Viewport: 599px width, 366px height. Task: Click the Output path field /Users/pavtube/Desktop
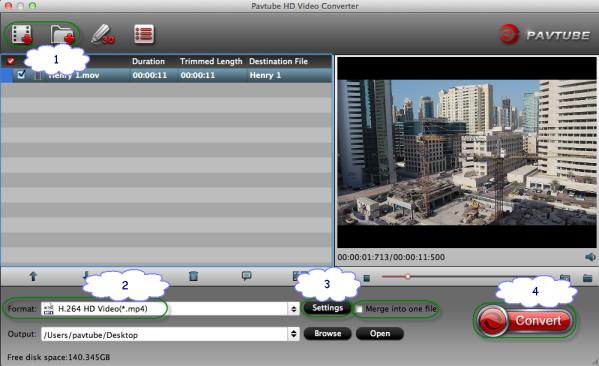click(165, 334)
